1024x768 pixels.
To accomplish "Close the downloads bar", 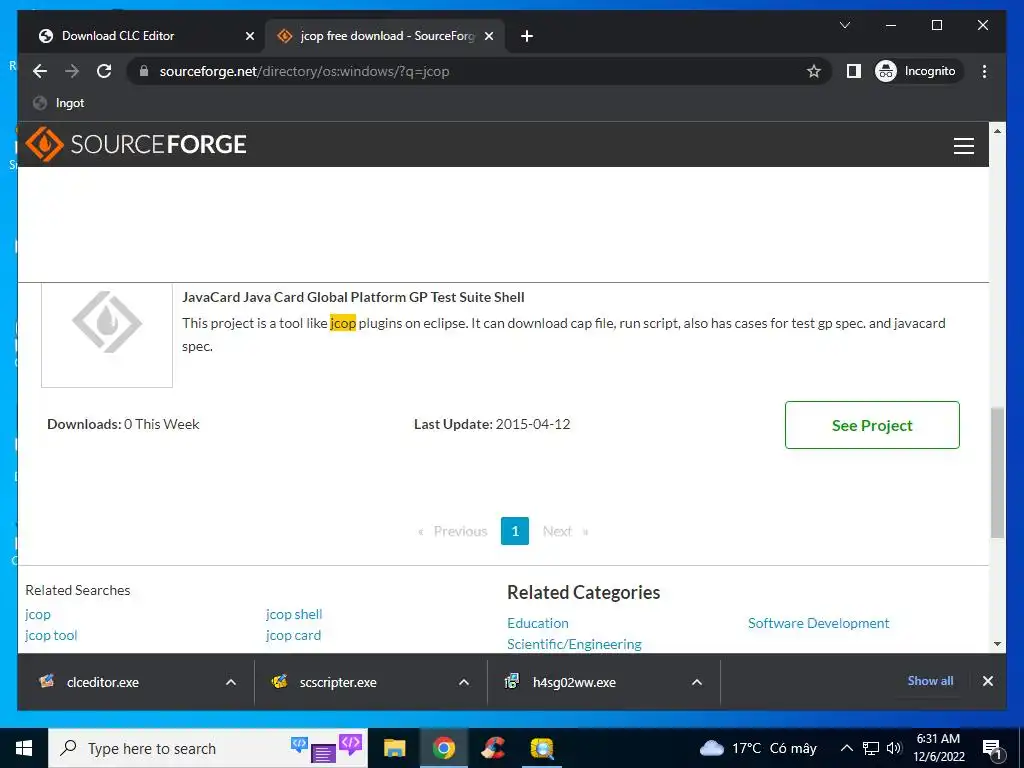I will point(987,681).
